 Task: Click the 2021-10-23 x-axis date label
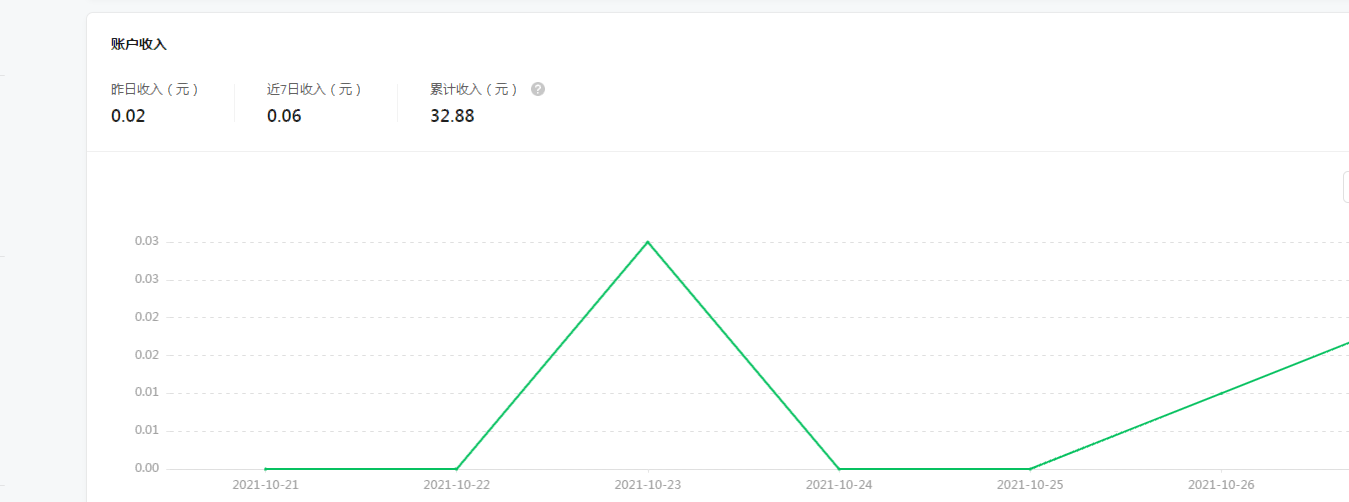(x=648, y=485)
